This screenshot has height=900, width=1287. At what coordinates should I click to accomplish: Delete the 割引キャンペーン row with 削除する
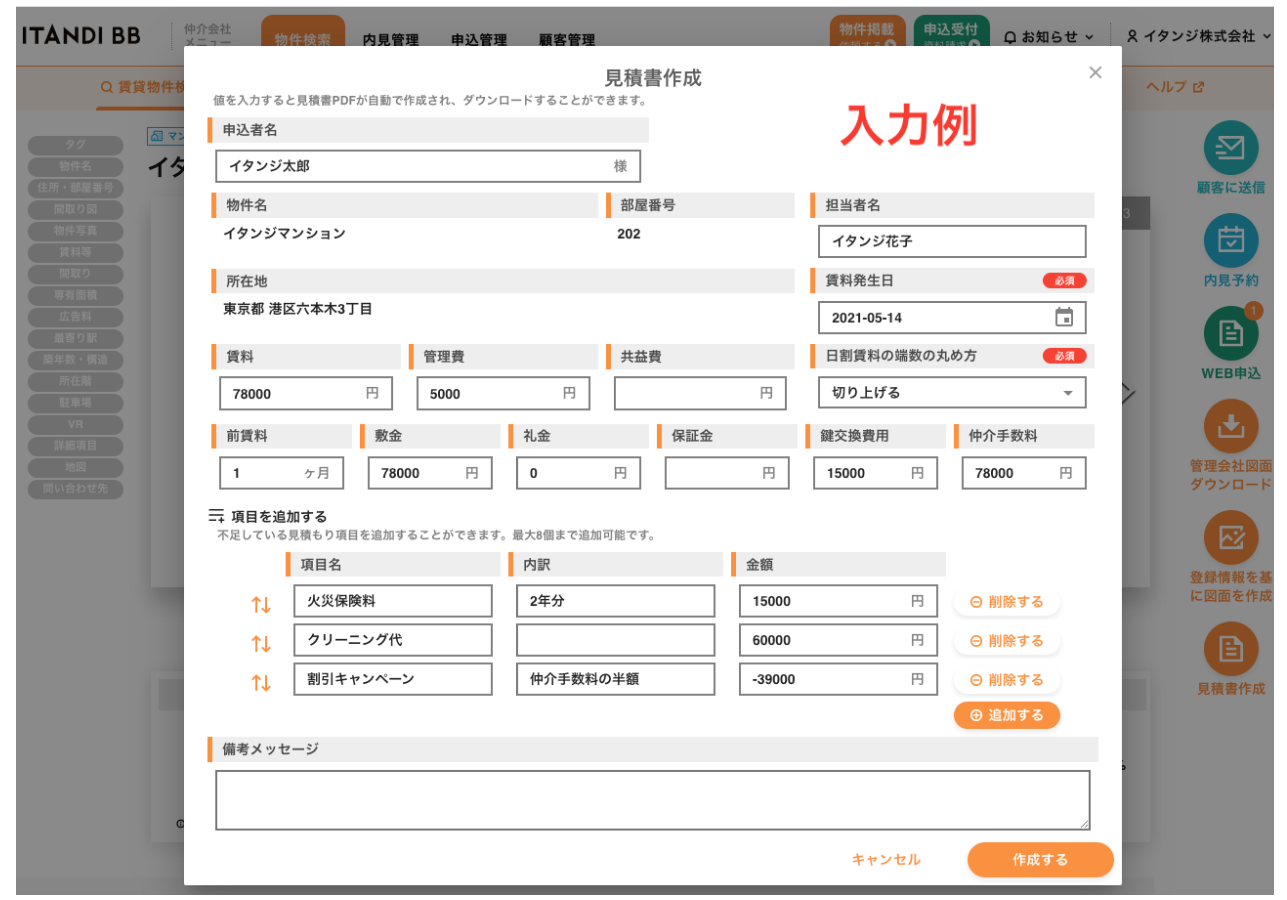(1007, 680)
